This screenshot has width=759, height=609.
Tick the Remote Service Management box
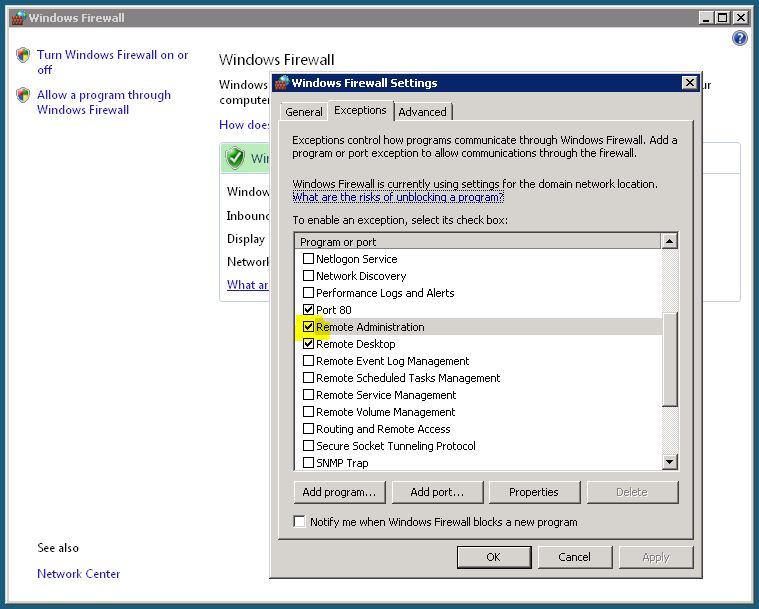tap(308, 395)
